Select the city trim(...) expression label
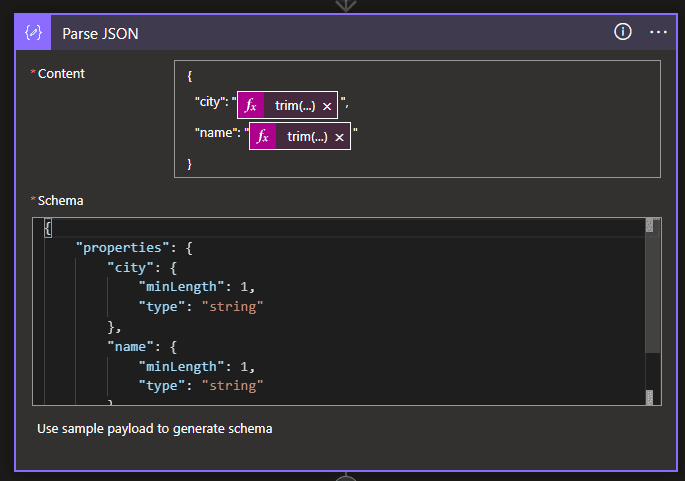 (295, 105)
